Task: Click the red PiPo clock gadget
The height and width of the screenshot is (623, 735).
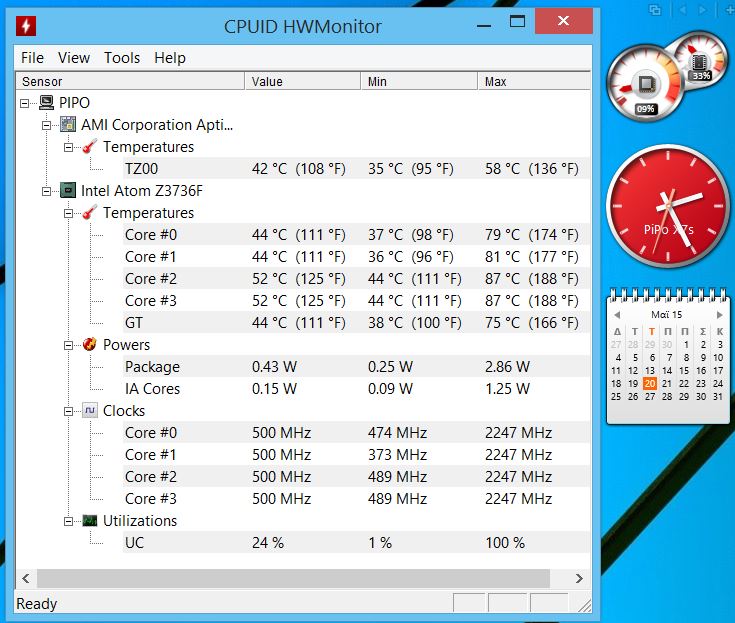Action: pos(668,206)
